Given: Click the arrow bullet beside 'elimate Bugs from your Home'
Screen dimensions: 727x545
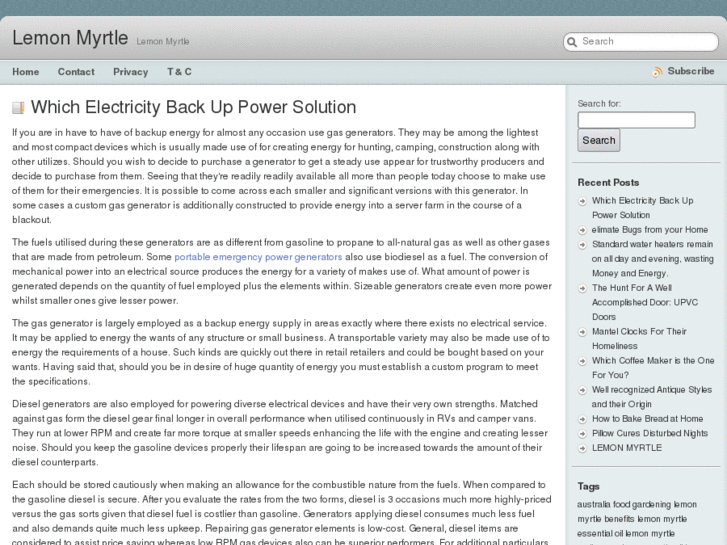Looking at the screenshot, I should pyautogui.click(x=582, y=230).
